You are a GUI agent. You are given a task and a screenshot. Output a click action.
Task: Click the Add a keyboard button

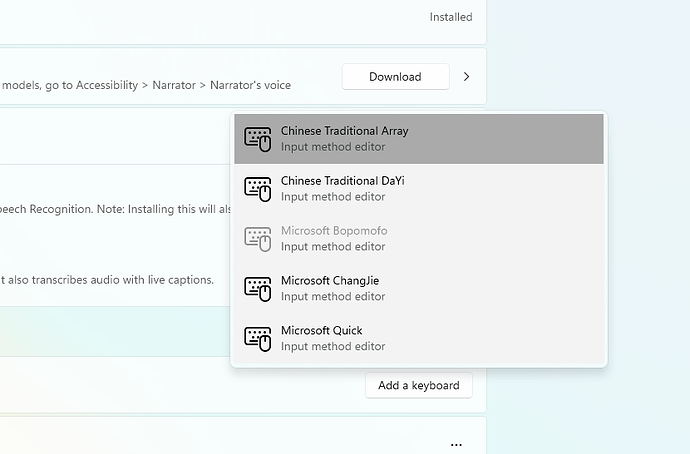tap(418, 385)
